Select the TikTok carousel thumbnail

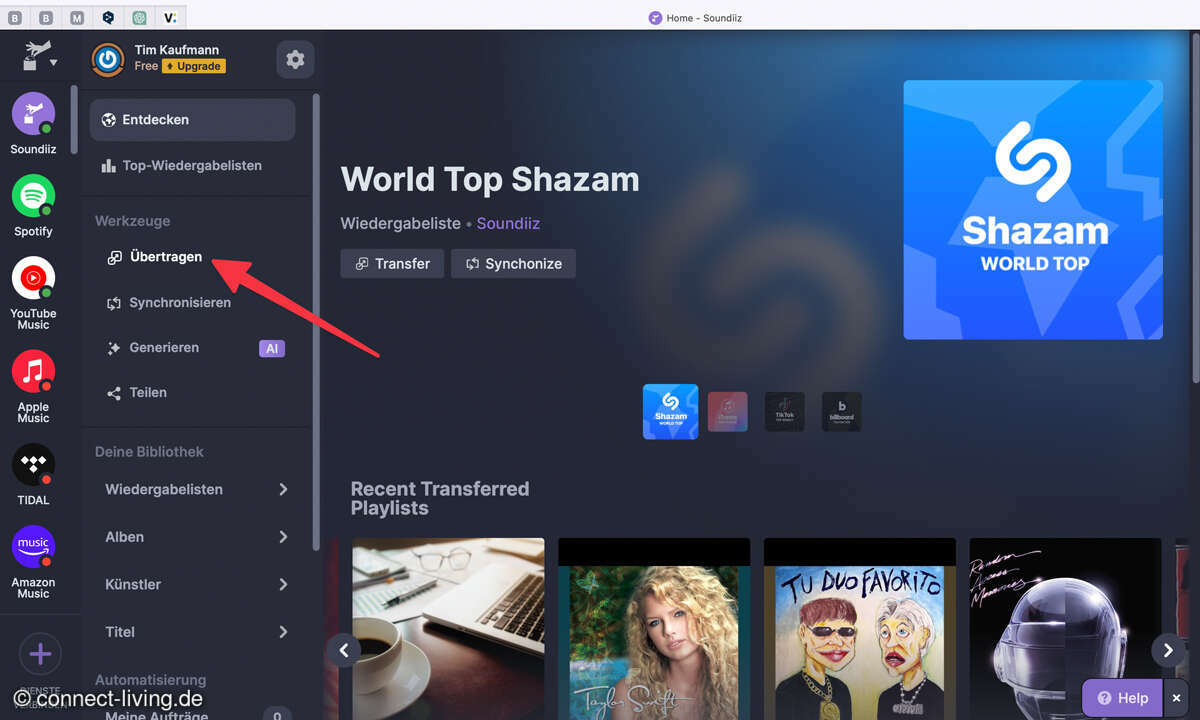click(785, 411)
